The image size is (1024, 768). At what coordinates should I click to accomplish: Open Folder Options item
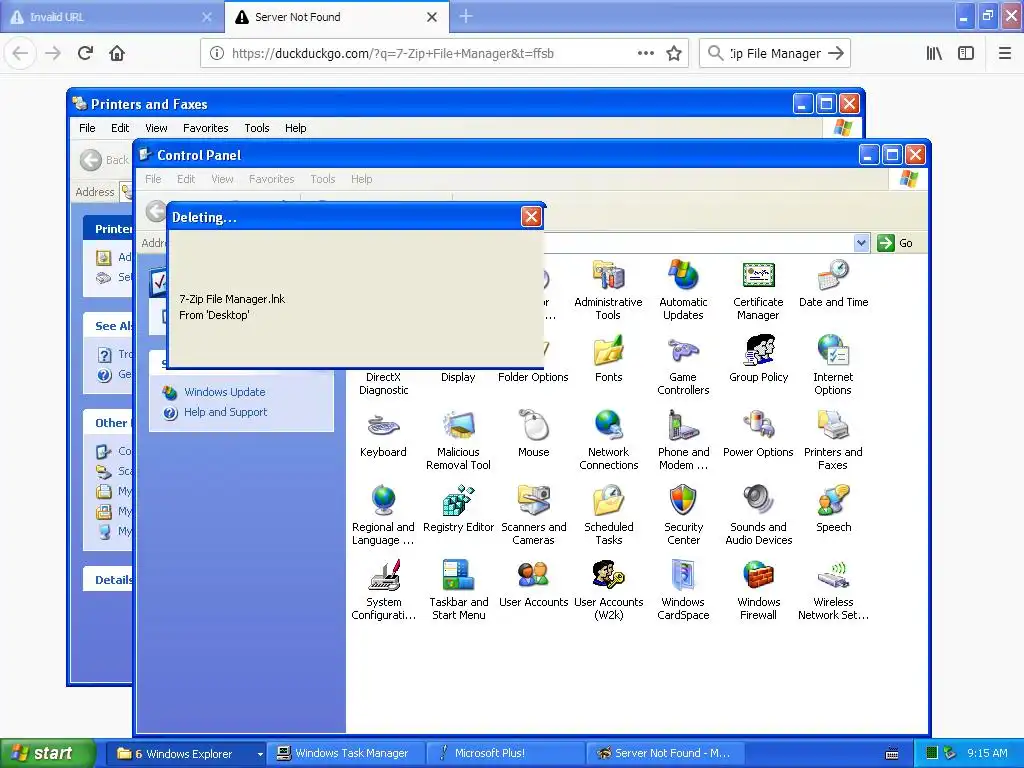[533, 377]
